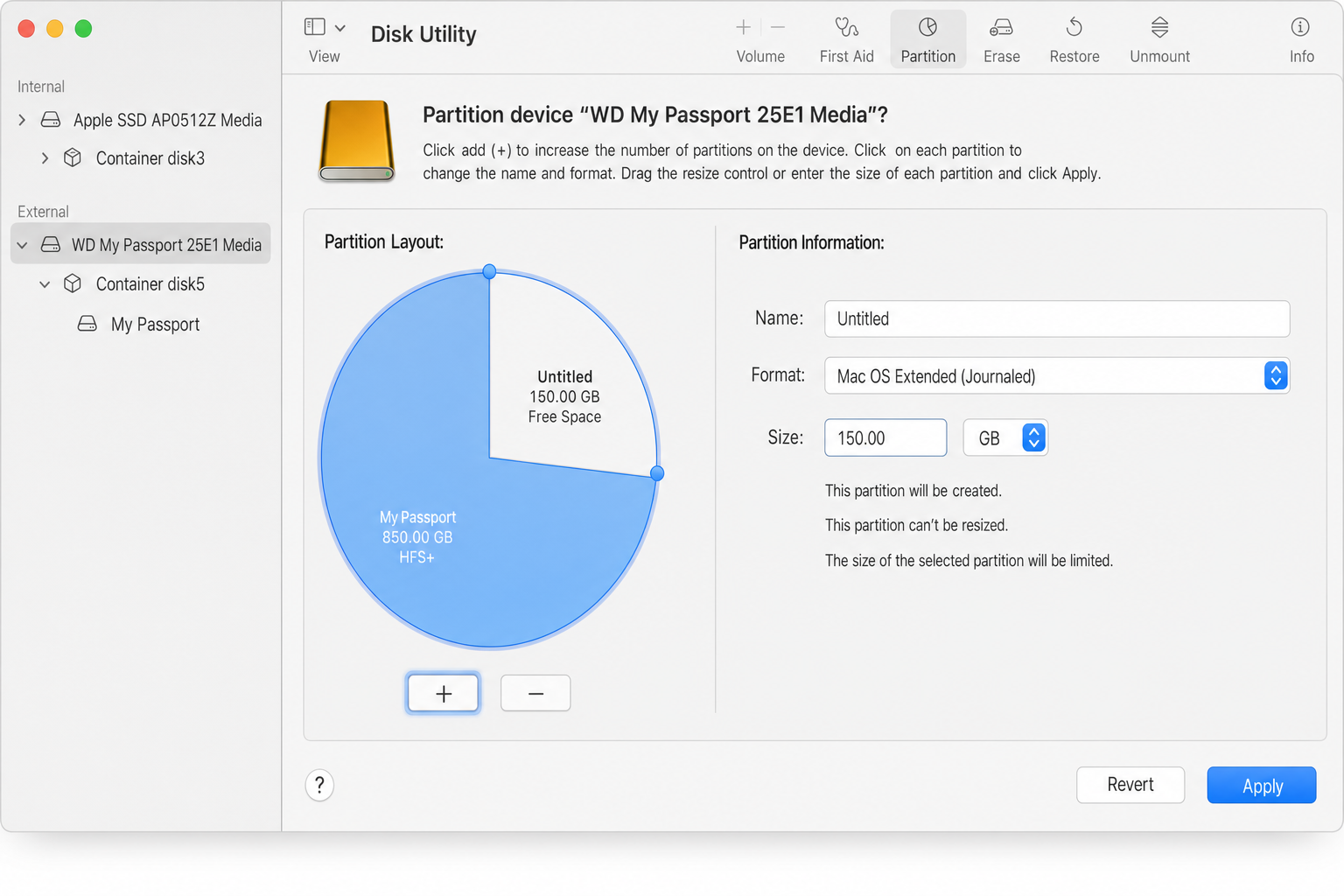Screen dimensions: 1344x896
Task: Click the add Volume plus icon
Action: (x=744, y=27)
